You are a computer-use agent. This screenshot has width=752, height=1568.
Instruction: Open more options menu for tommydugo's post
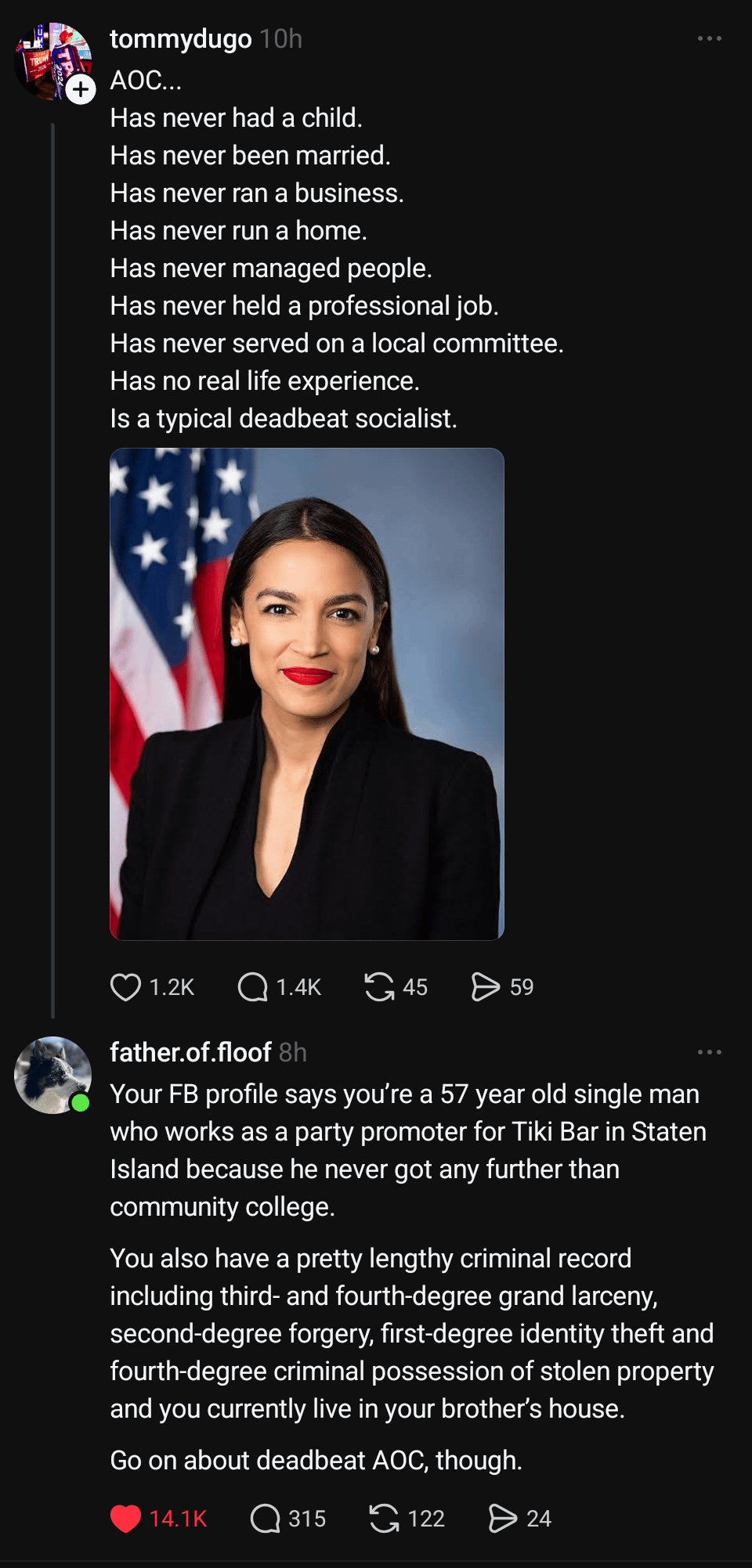click(709, 38)
